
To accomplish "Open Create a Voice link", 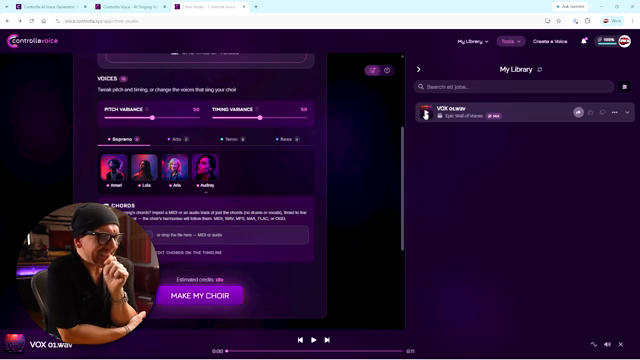I will tap(550, 42).
